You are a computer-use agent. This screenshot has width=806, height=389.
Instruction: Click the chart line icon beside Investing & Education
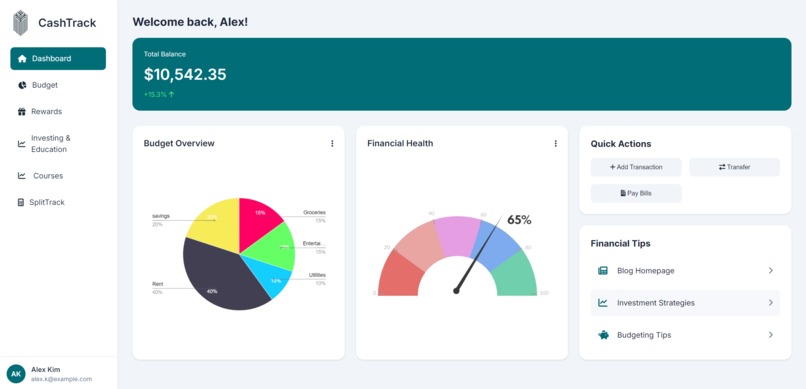click(22, 144)
